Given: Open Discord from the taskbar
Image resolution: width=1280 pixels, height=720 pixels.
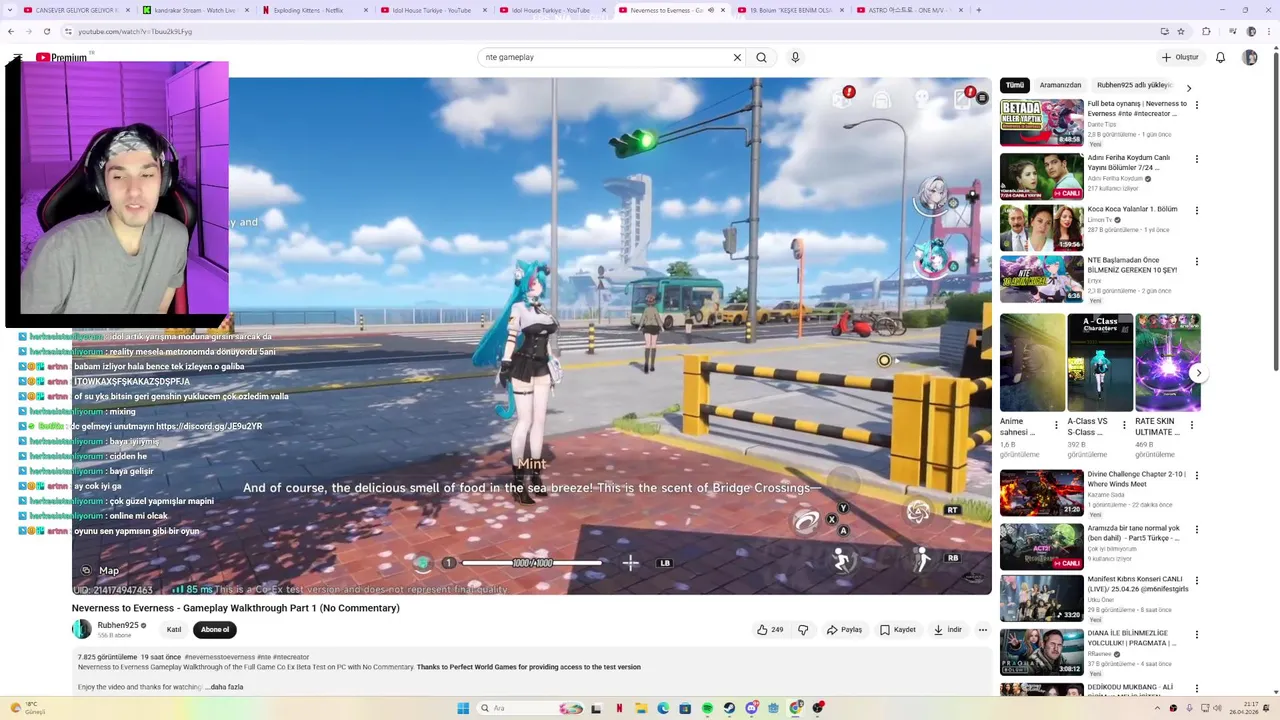Looking at the screenshot, I should (x=752, y=708).
